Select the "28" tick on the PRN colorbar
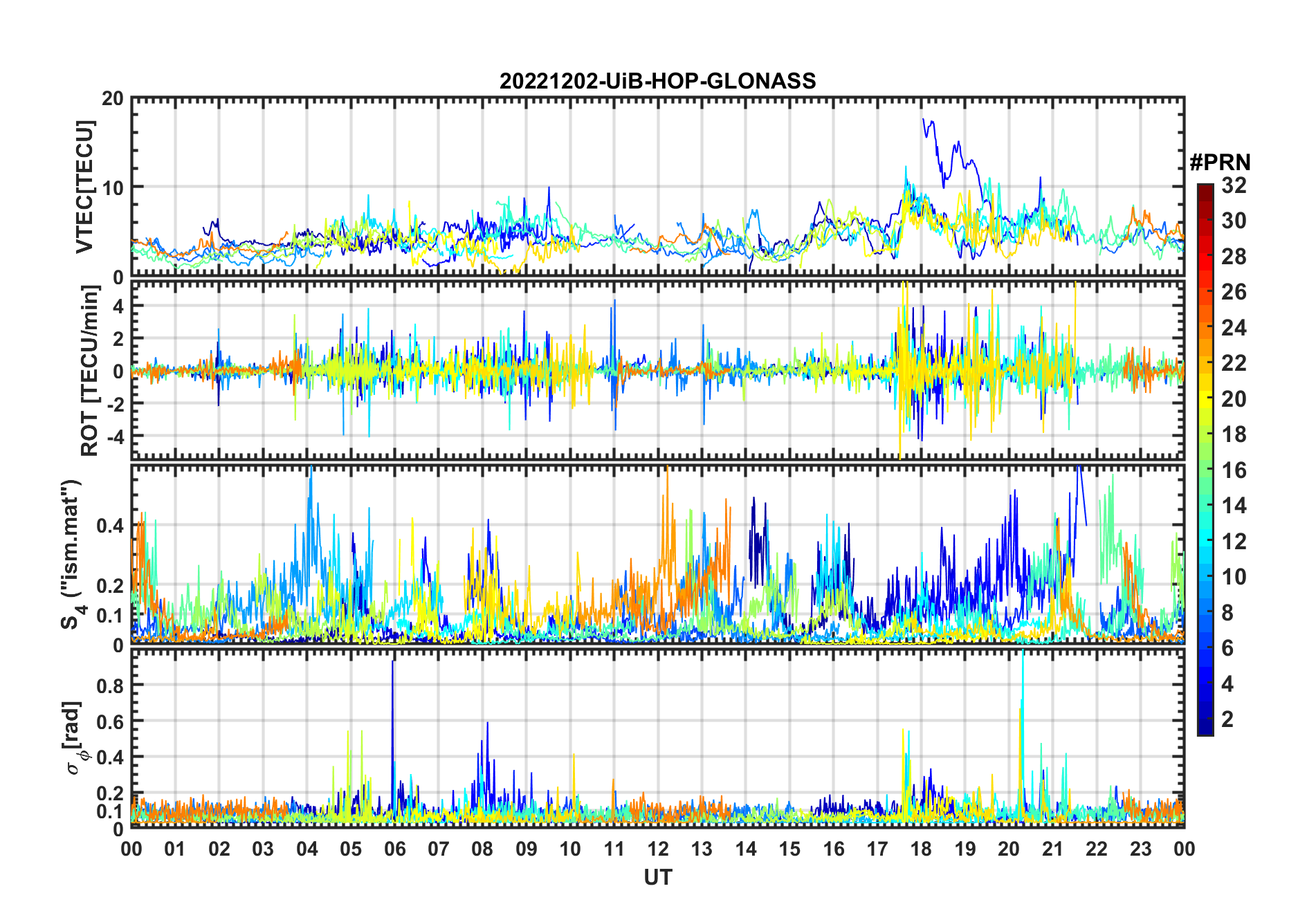This screenshot has height=920, width=1316. [1234, 257]
